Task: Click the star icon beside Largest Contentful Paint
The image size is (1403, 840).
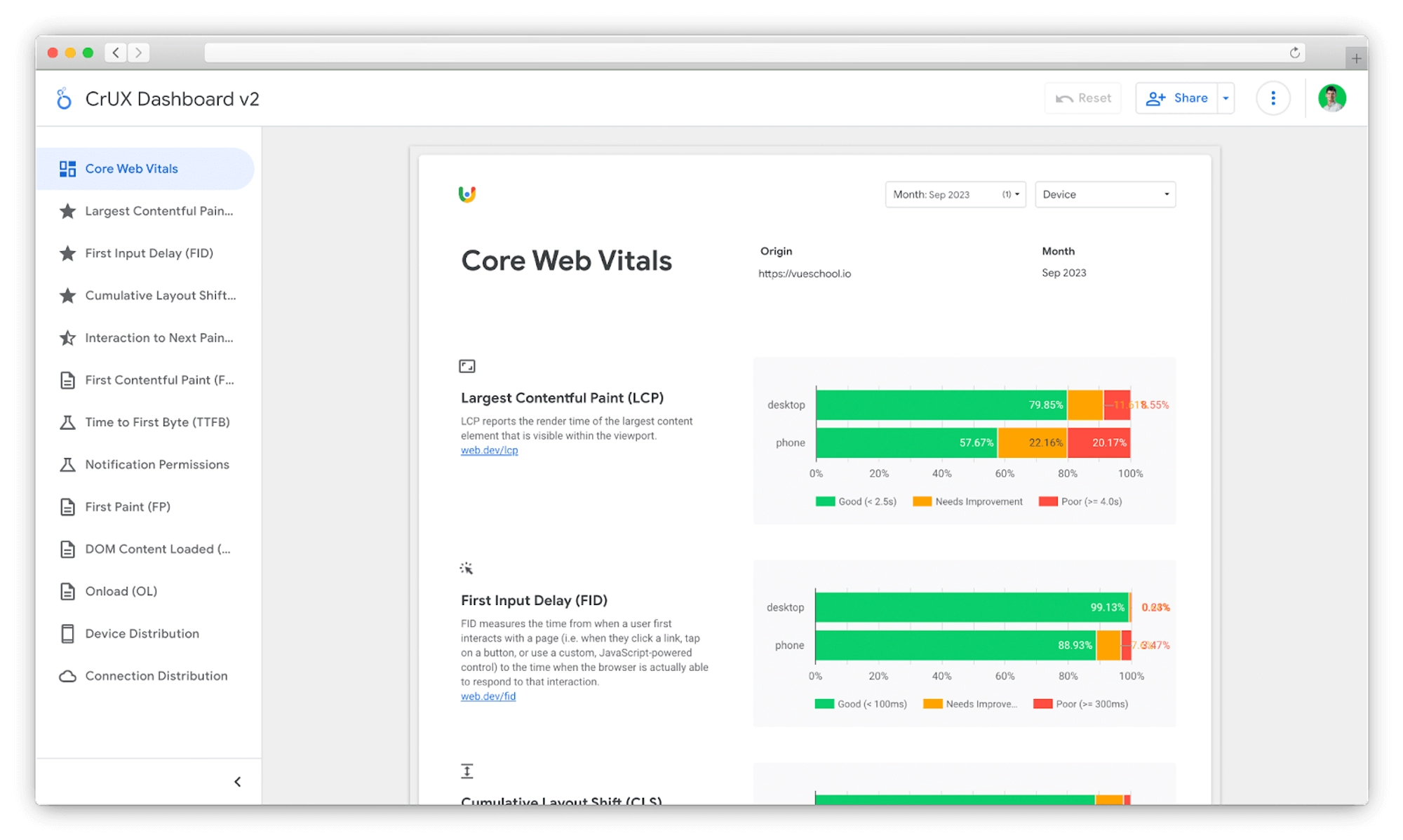Action: (68, 211)
